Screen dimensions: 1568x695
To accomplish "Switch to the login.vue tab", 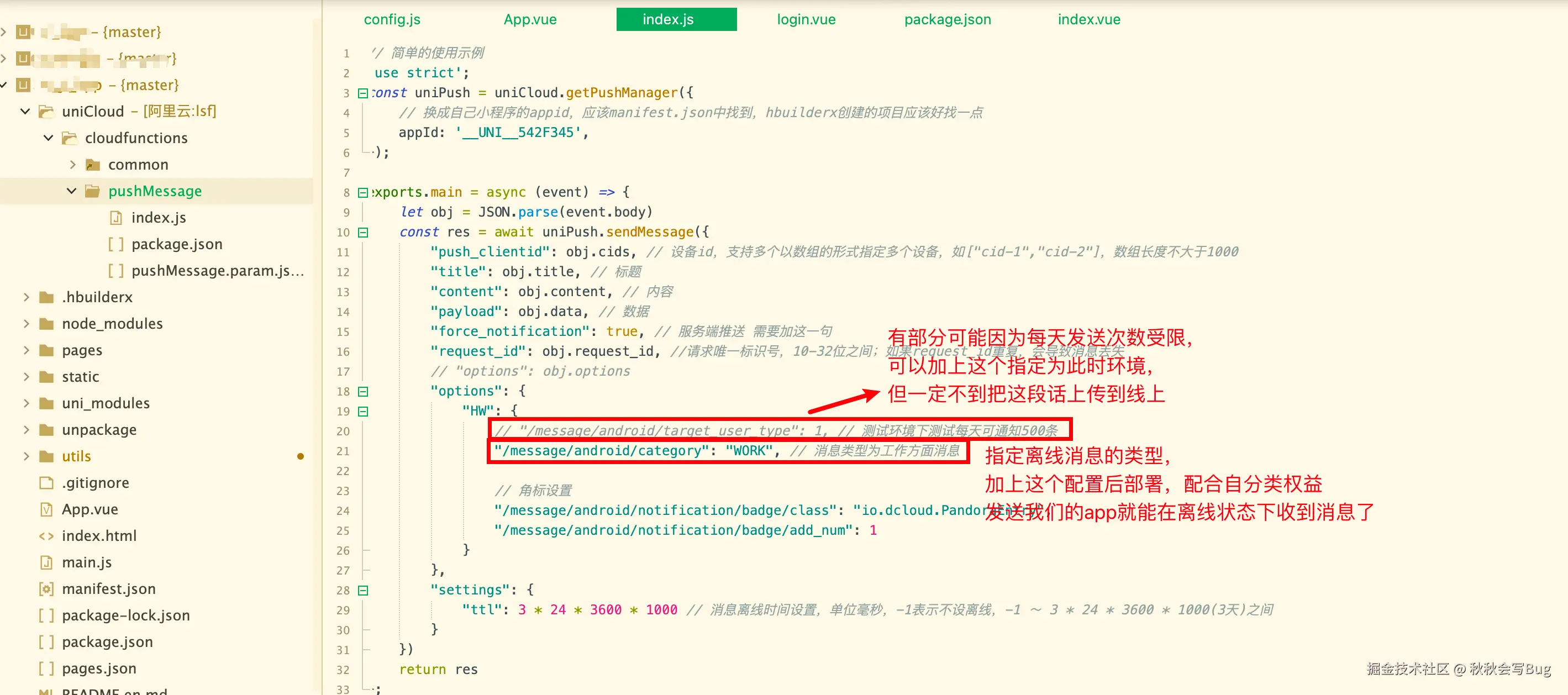I will (x=806, y=19).
